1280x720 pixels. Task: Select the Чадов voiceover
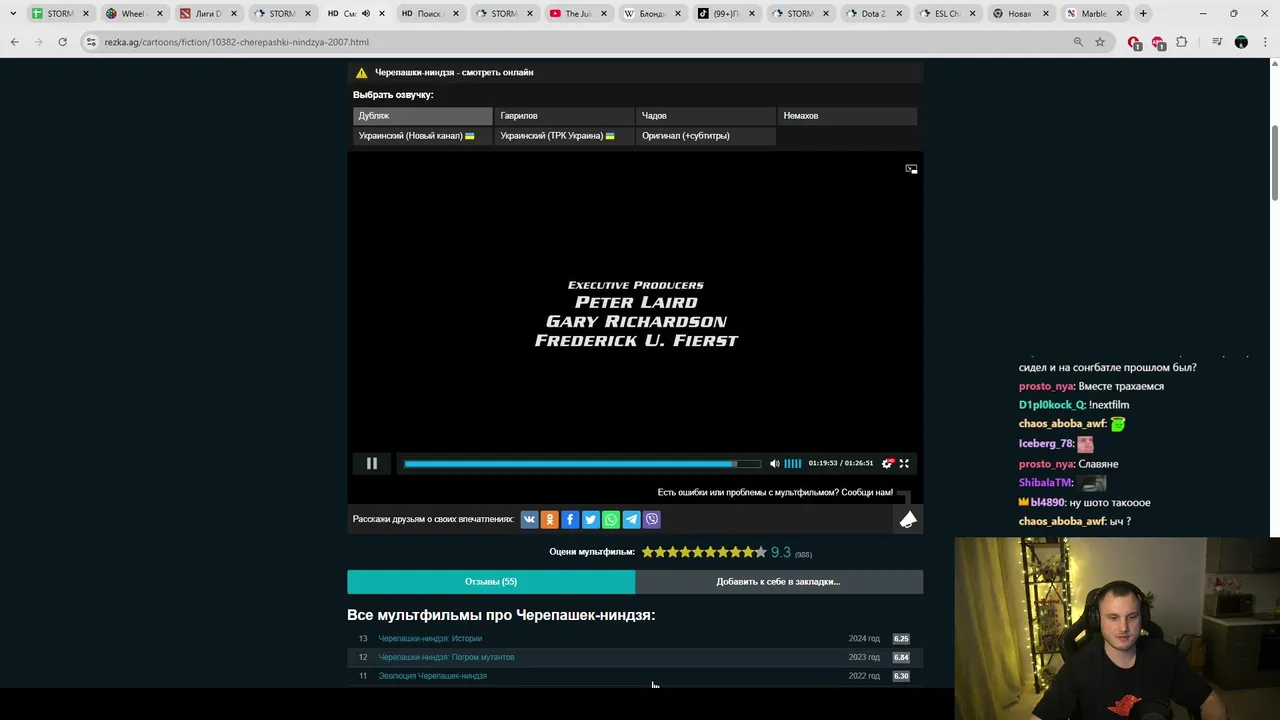click(706, 116)
